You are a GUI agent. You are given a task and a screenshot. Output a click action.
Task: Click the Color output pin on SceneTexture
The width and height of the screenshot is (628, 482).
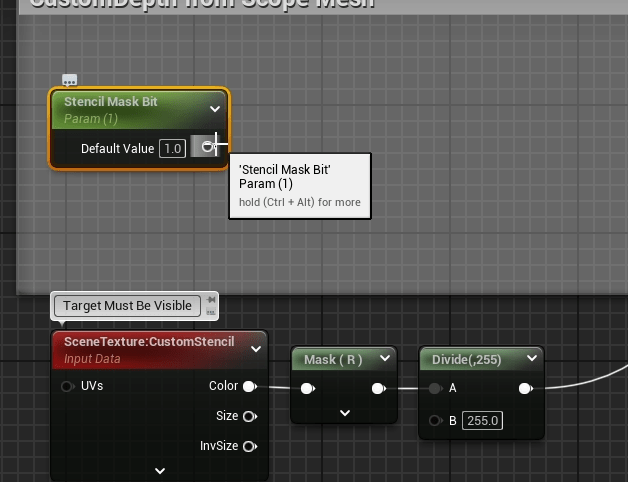point(249,386)
